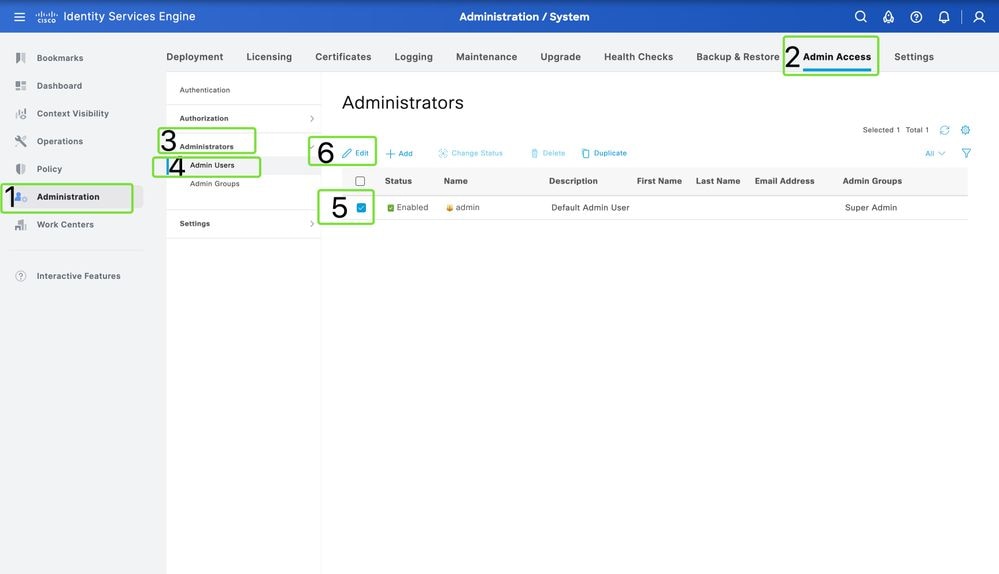The image size is (999, 574).
Task: Expand the Authorization section chevron
Action: click(312, 118)
